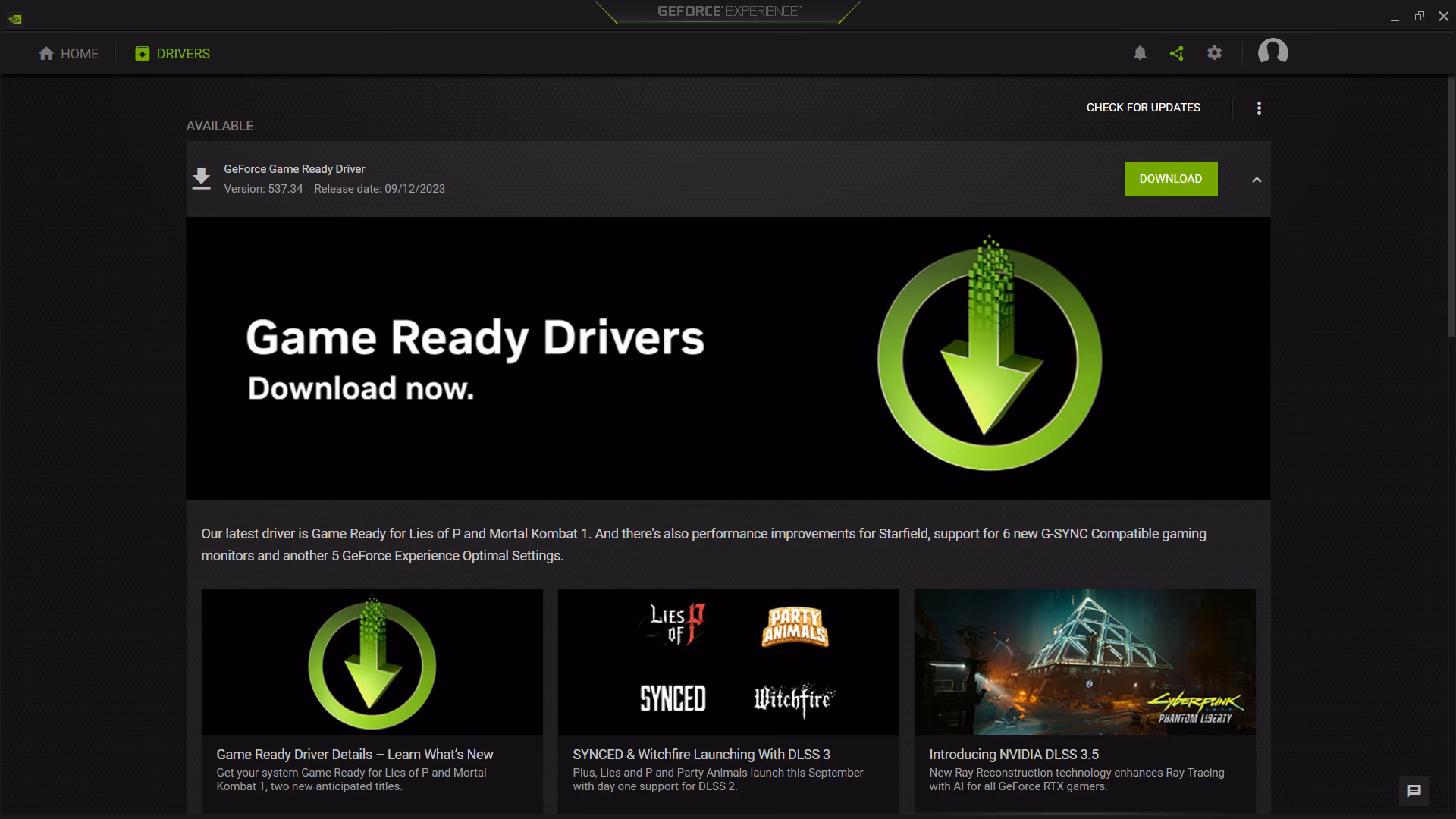This screenshot has width=1456, height=819.
Task: Open SYNCED & Witchfire games thumbnail
Action: point(729,662)
